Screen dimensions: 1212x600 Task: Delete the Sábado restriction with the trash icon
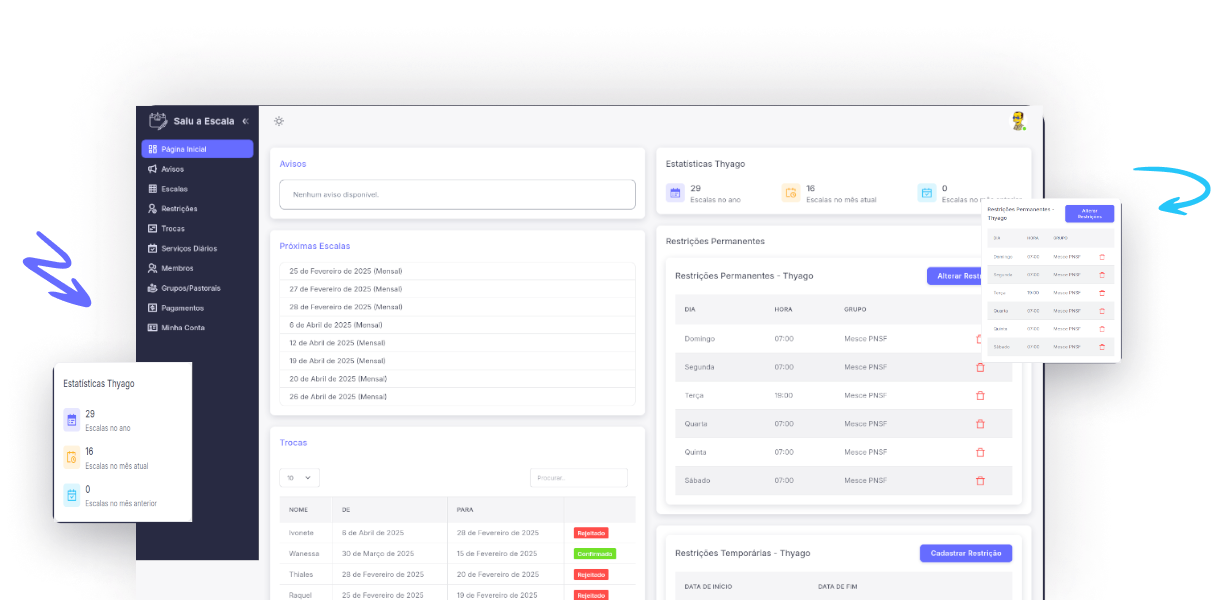pos(980,480)
